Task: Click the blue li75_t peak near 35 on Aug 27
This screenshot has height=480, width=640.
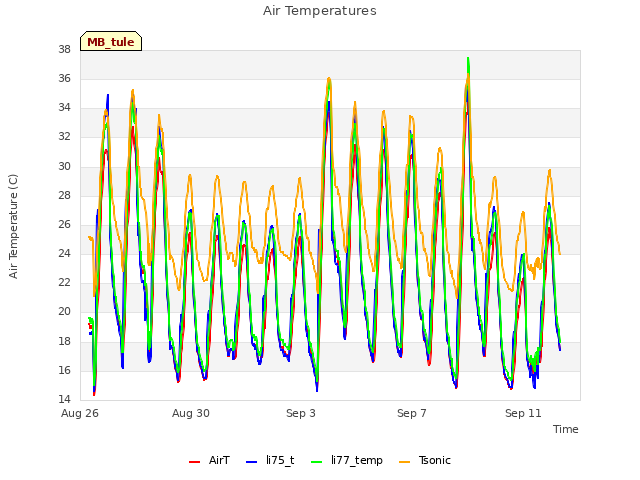Action: click(108, 96)
